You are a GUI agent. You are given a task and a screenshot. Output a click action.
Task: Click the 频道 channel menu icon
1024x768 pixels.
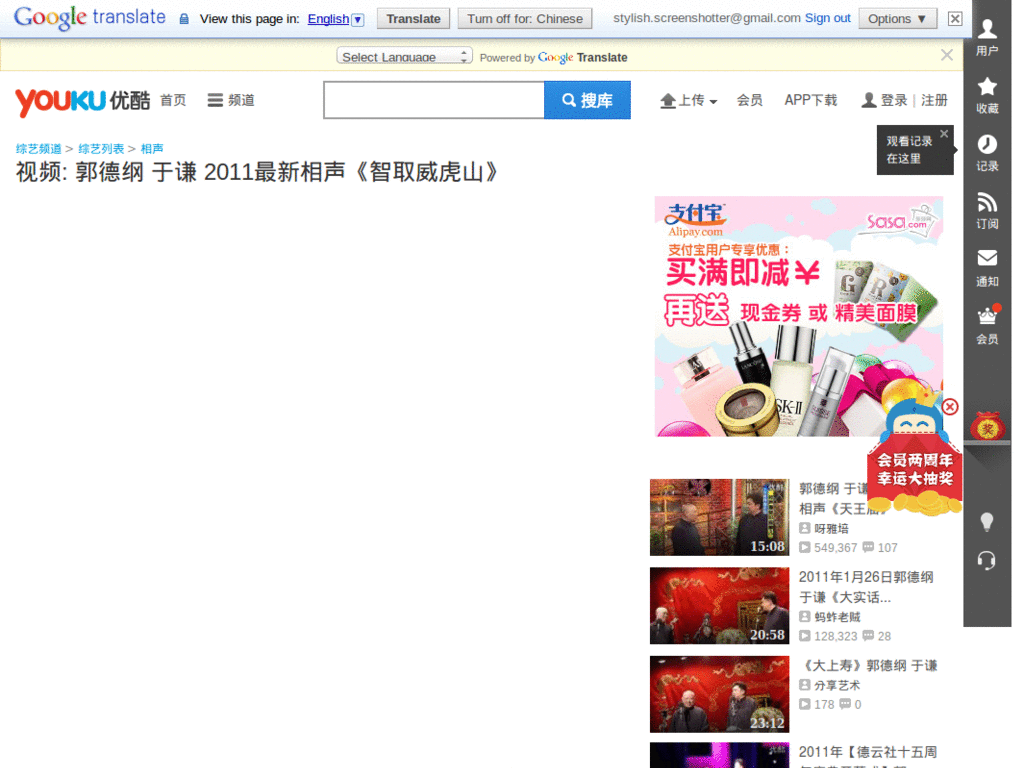click(215, 101)
